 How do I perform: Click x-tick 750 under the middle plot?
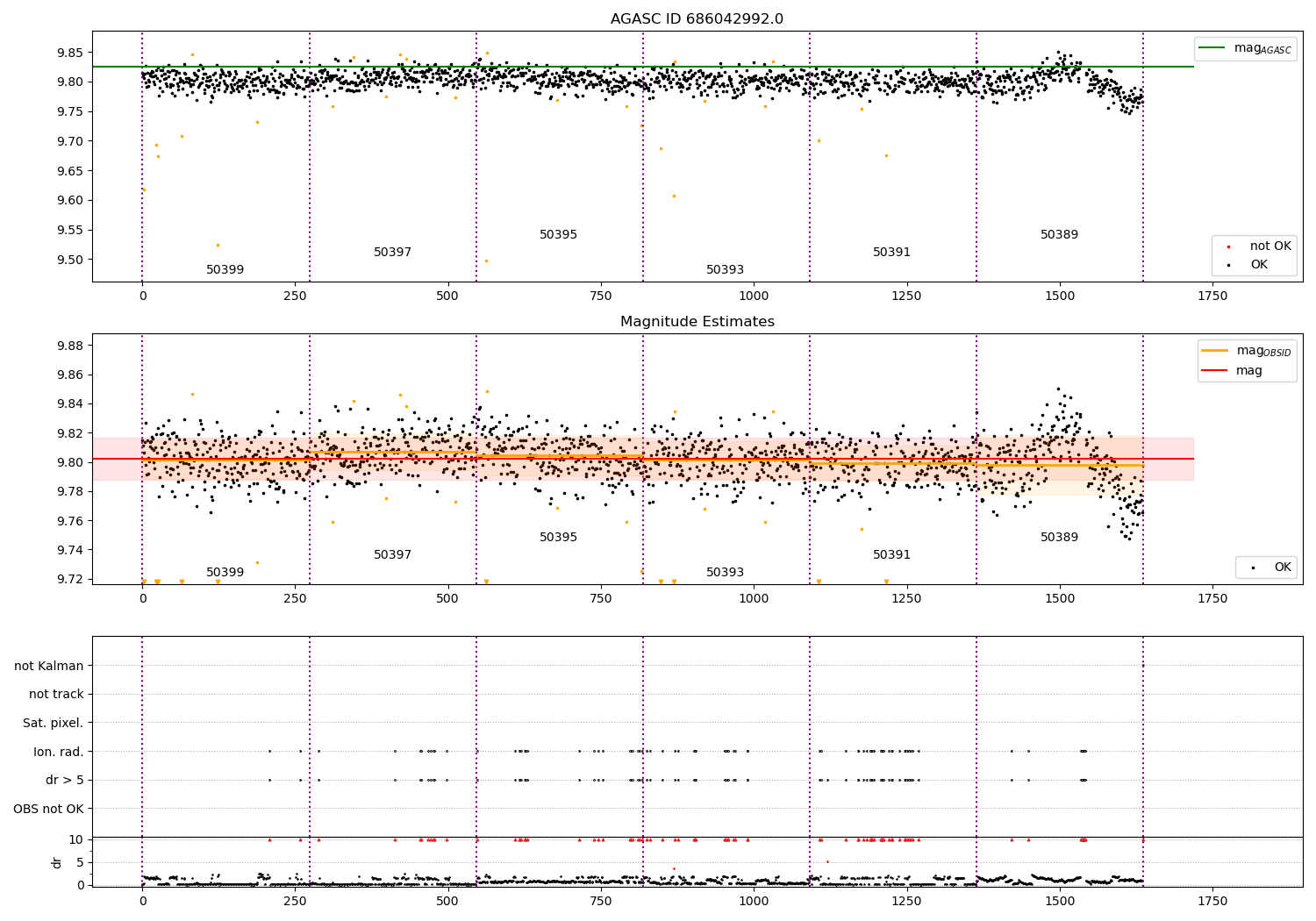tap(601, 599)
